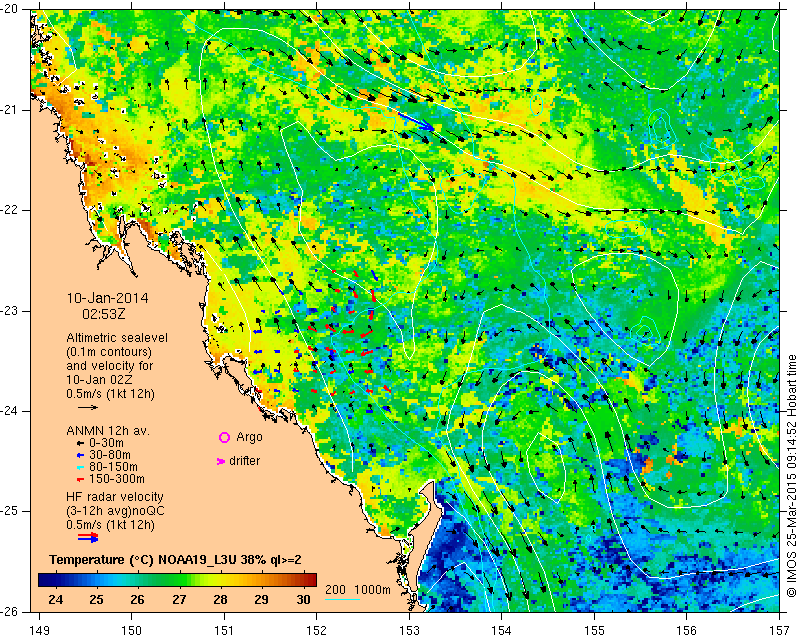Click '0.5m/s (1kt 12h)' below '10-Jan 02Z'

click(x=111, y=394)
